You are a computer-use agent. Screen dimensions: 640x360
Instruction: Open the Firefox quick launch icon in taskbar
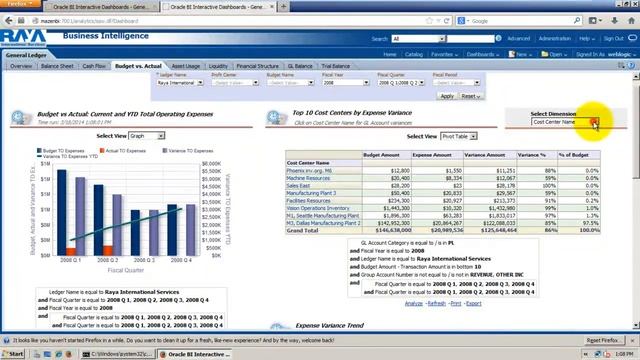69,354
